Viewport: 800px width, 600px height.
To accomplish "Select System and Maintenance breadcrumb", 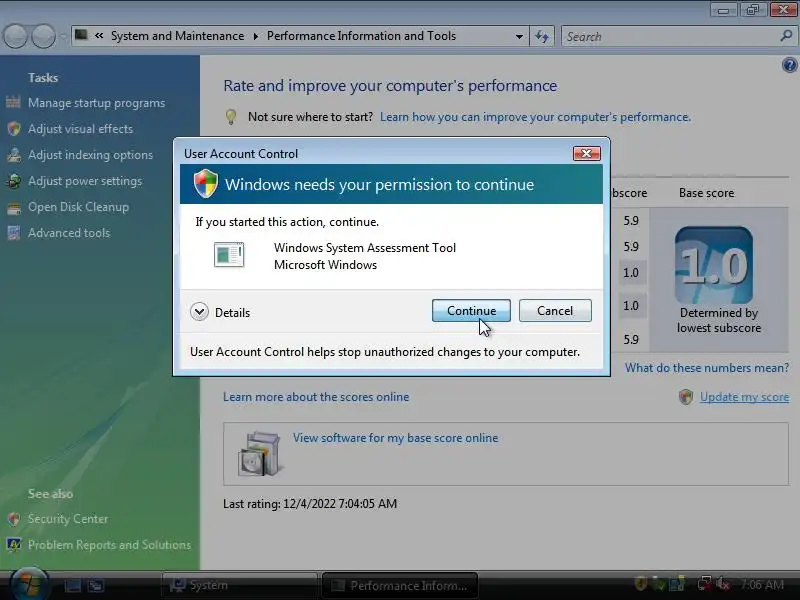I will (x=178, y=36).
